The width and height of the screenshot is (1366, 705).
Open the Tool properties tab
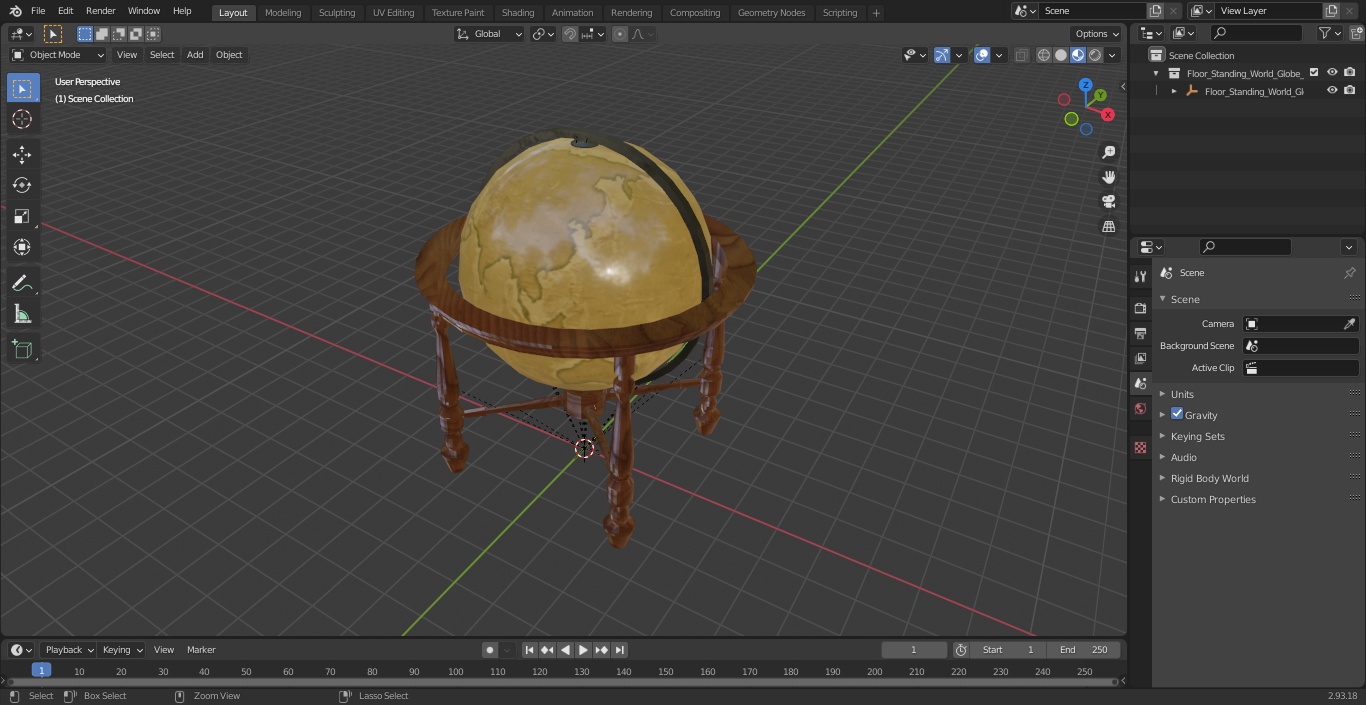[1140, 276]
